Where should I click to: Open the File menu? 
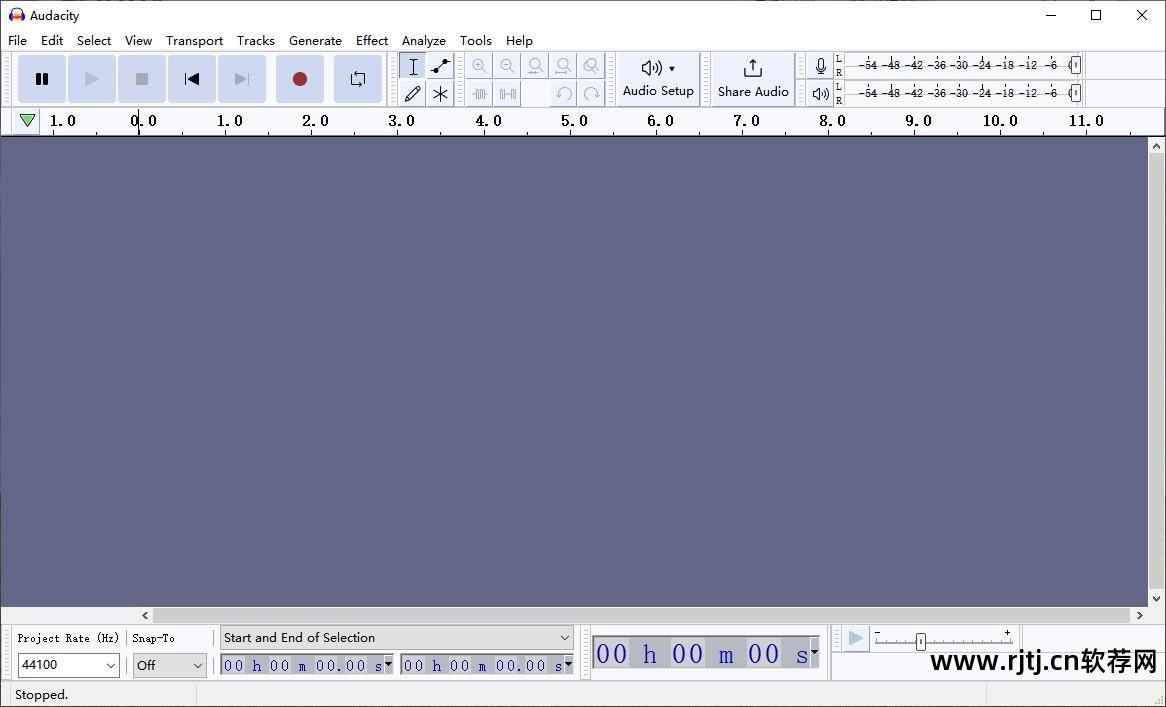(x=17, y=40)
